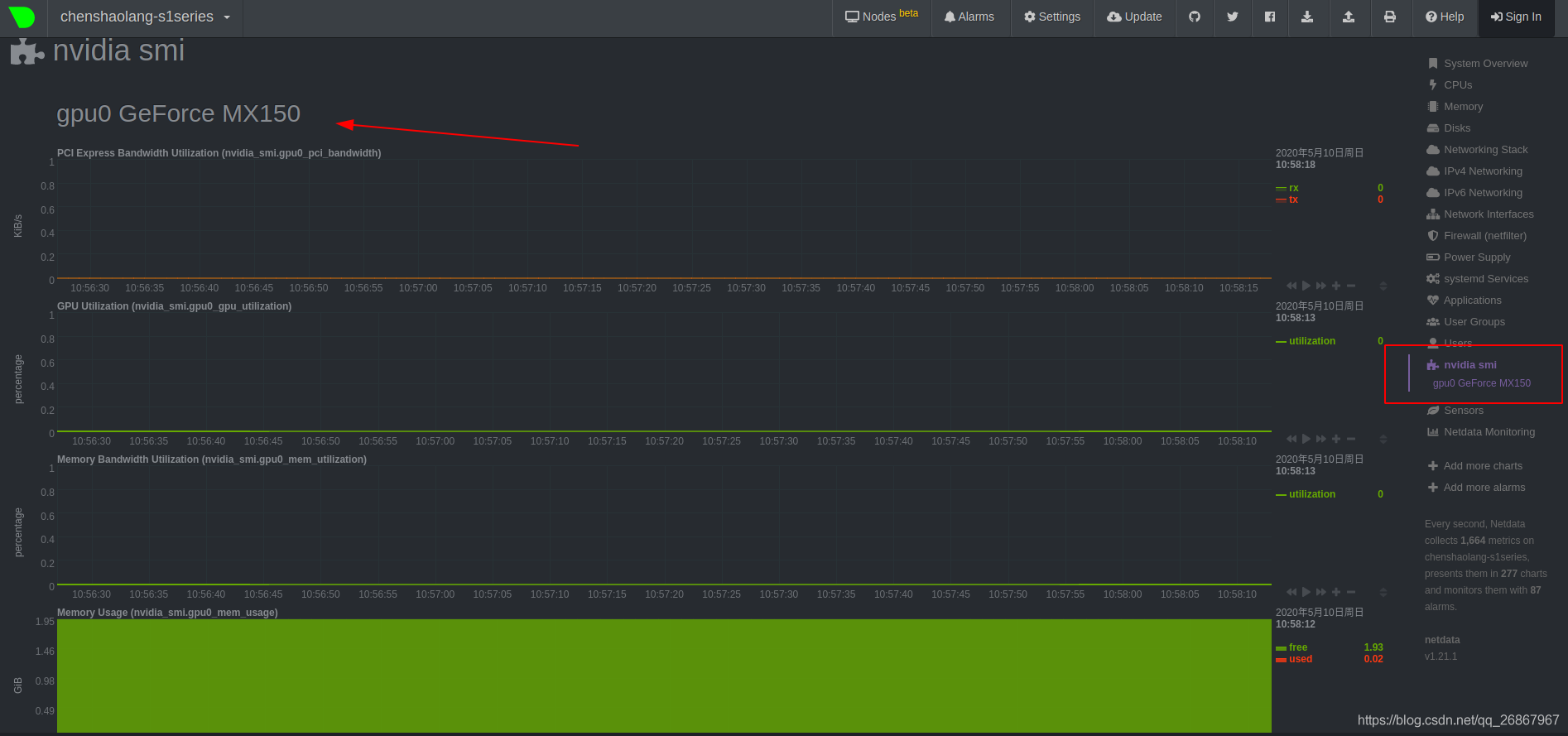Open the GitHub icon link
This screenshot has height=736, width=1568.
[1195, 17]
